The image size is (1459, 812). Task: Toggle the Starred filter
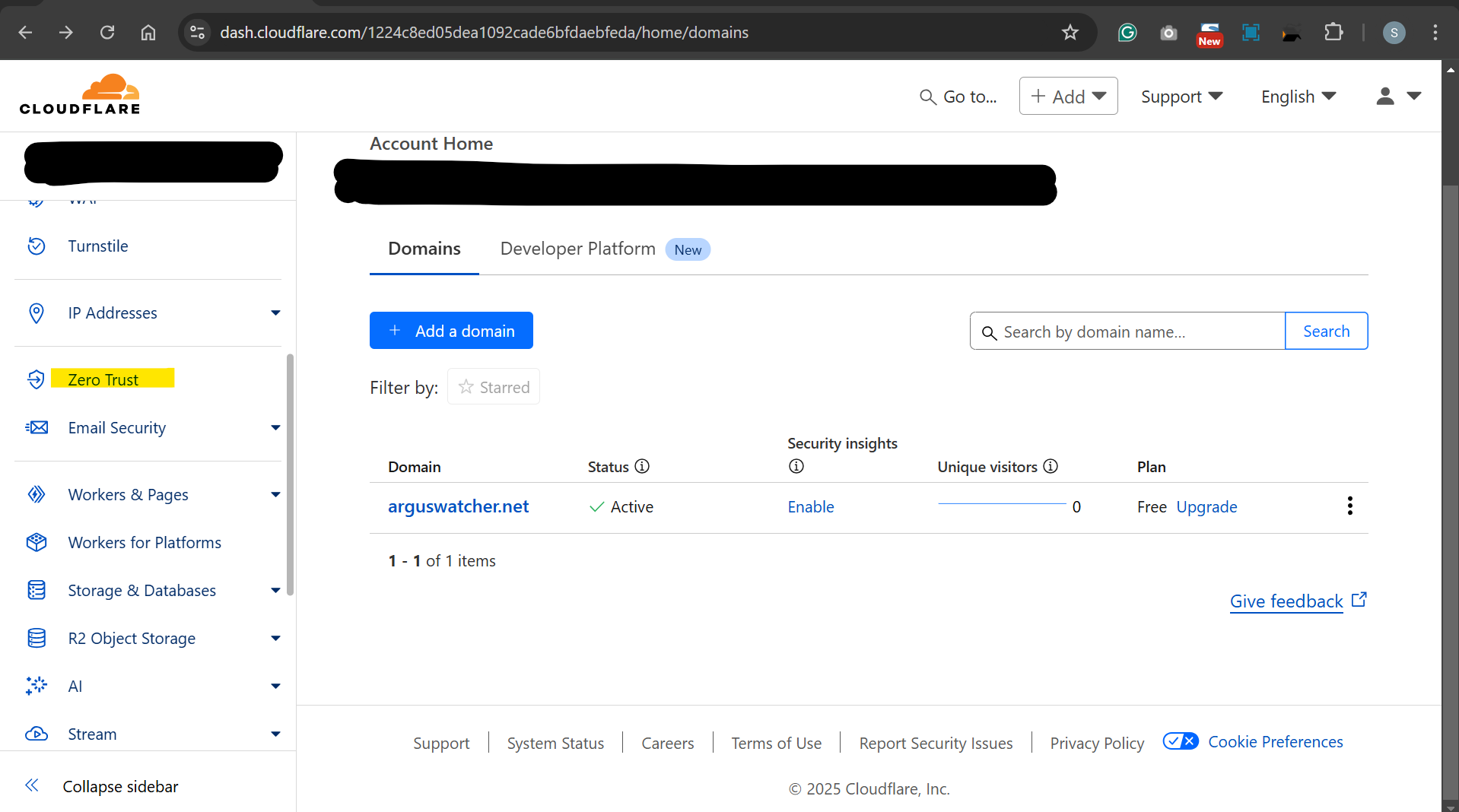pyautogui.click(x=494, y=387)
